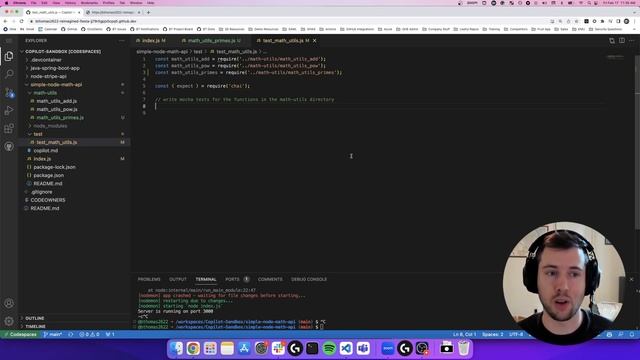Viewport: 640px width, 360px height.
Task: Click the Codespaces remote indicator
Action: [x=20, y=334]
